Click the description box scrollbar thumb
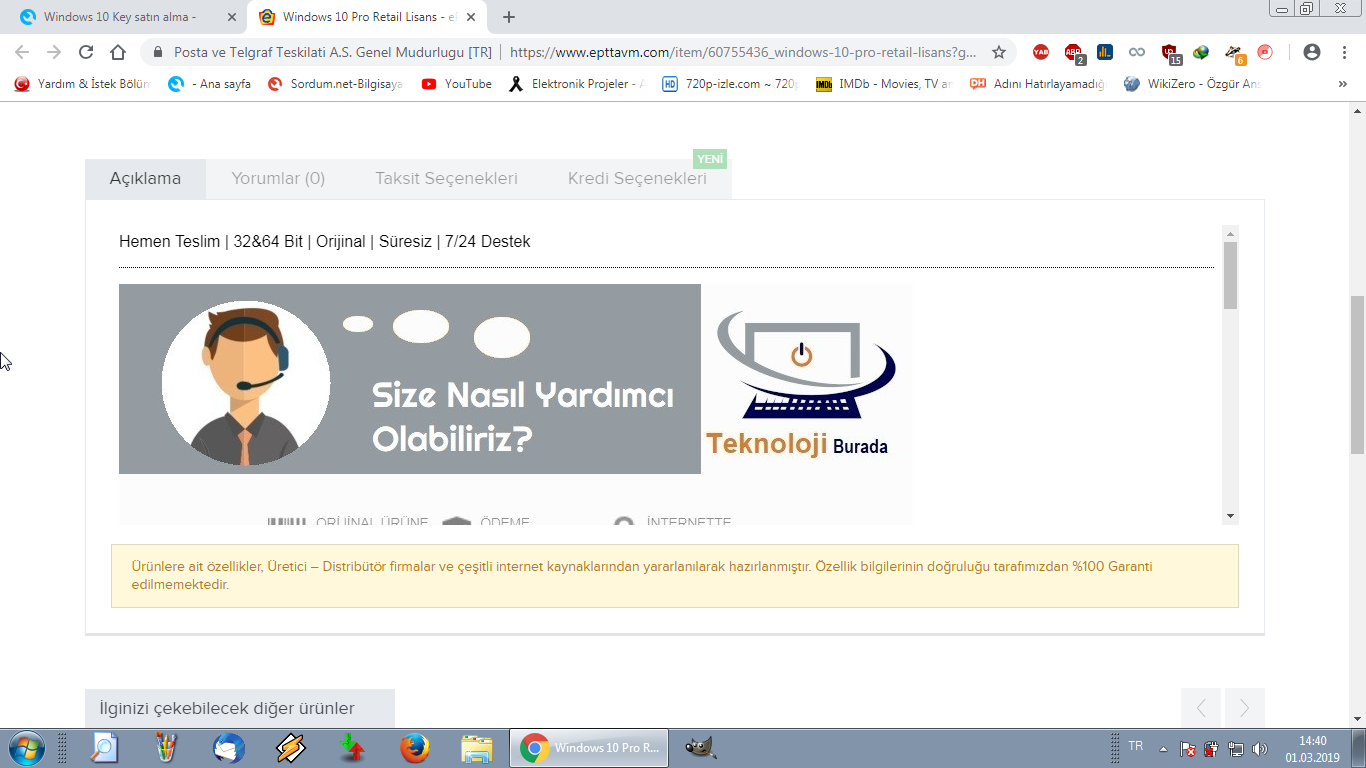 click(1230, 275)
